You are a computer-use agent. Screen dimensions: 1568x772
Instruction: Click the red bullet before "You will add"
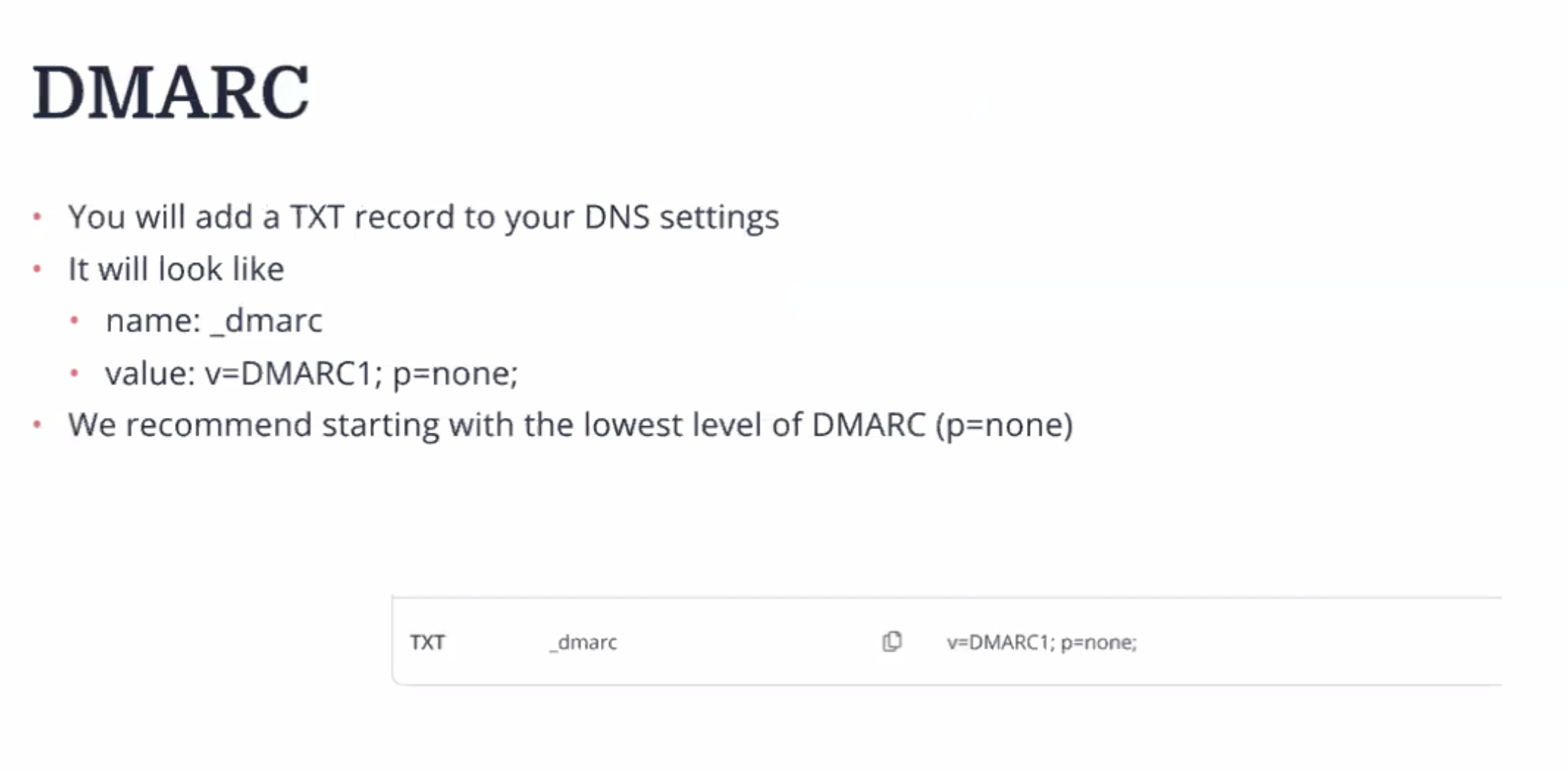[37, 217]
